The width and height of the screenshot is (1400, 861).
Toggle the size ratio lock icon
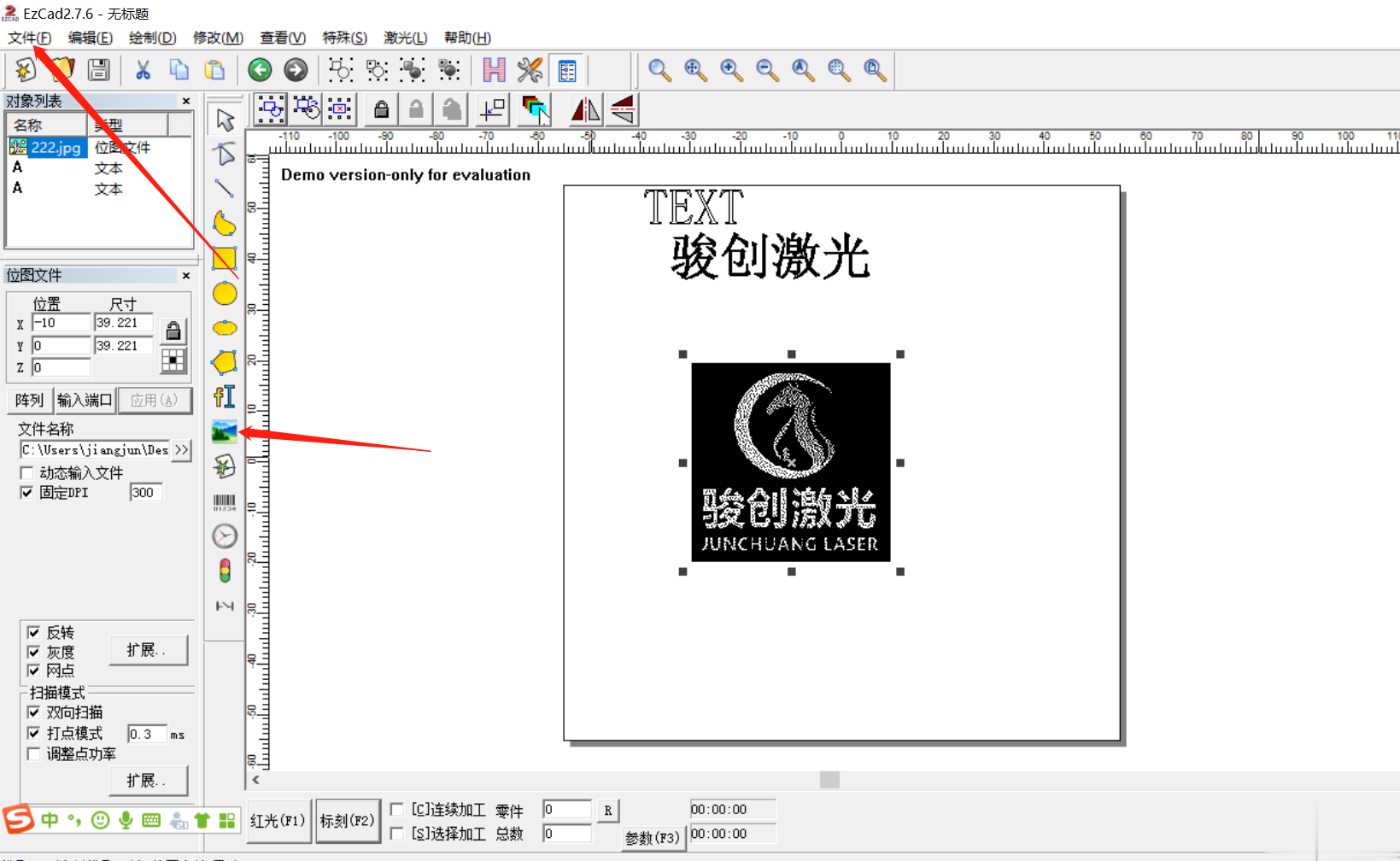(x=173, y=331)
